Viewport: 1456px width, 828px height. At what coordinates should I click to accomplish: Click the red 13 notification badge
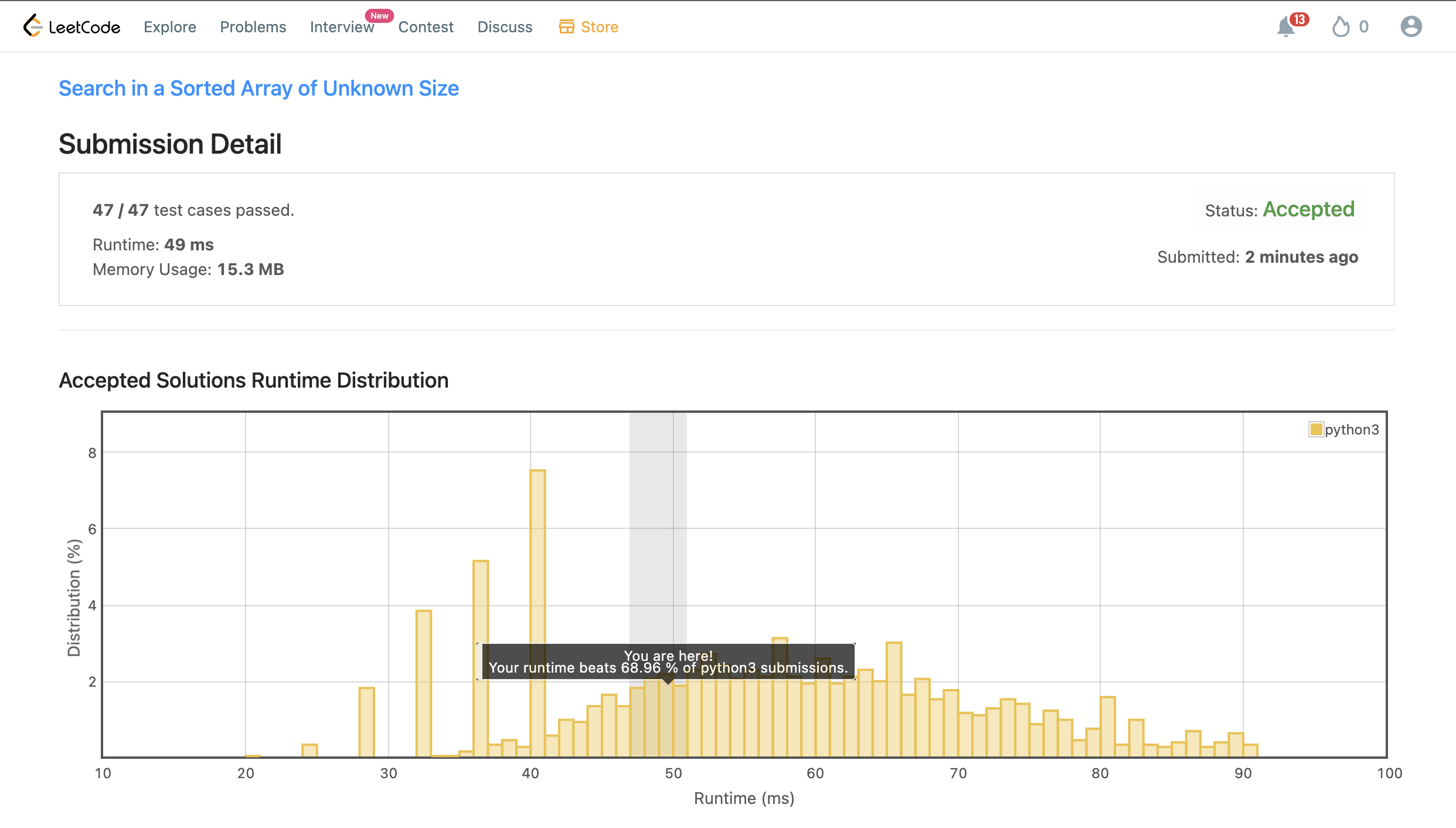point(1299,19)
